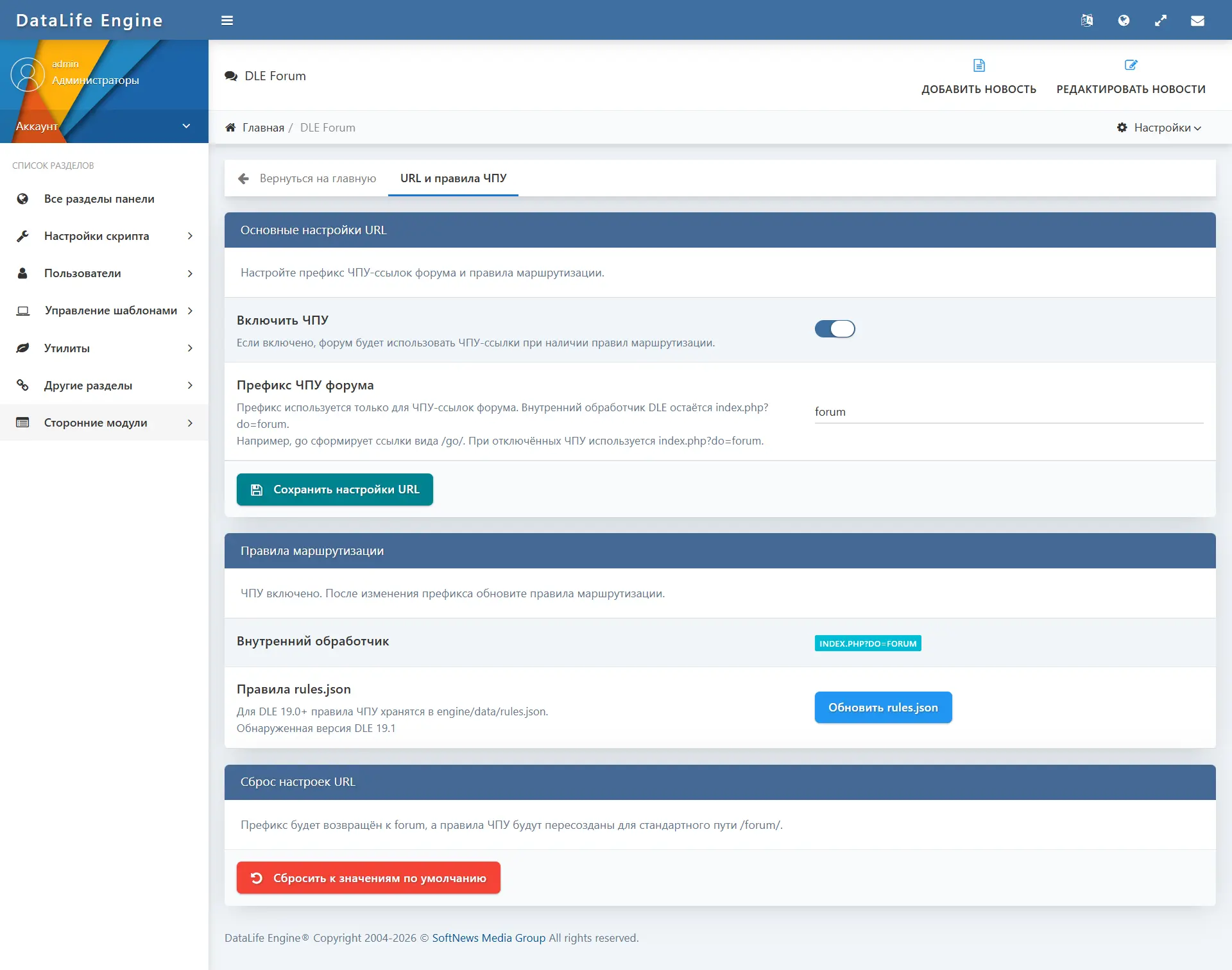1232x970 pixels.
Task: Click the globe site icon in header
Action: (x=1124, y=21)
